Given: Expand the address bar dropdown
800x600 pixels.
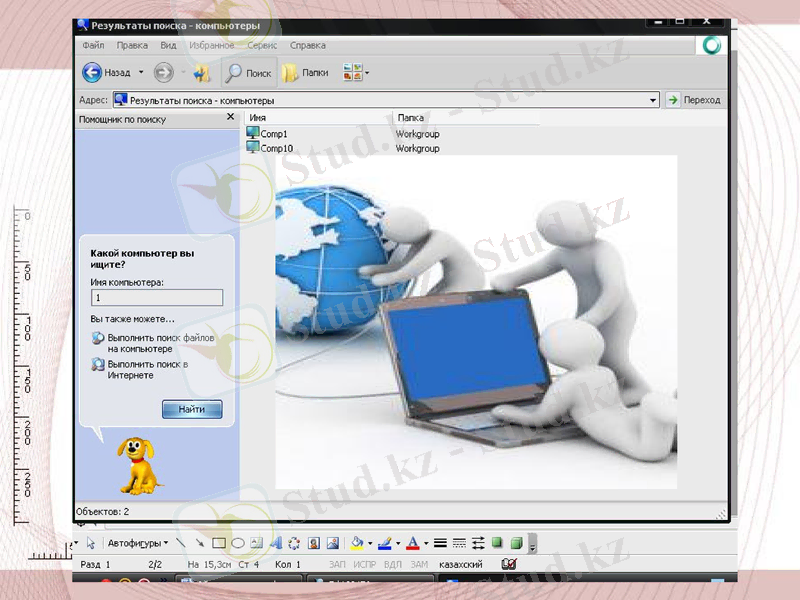Looking at the screenshot, I should (653, 100).
